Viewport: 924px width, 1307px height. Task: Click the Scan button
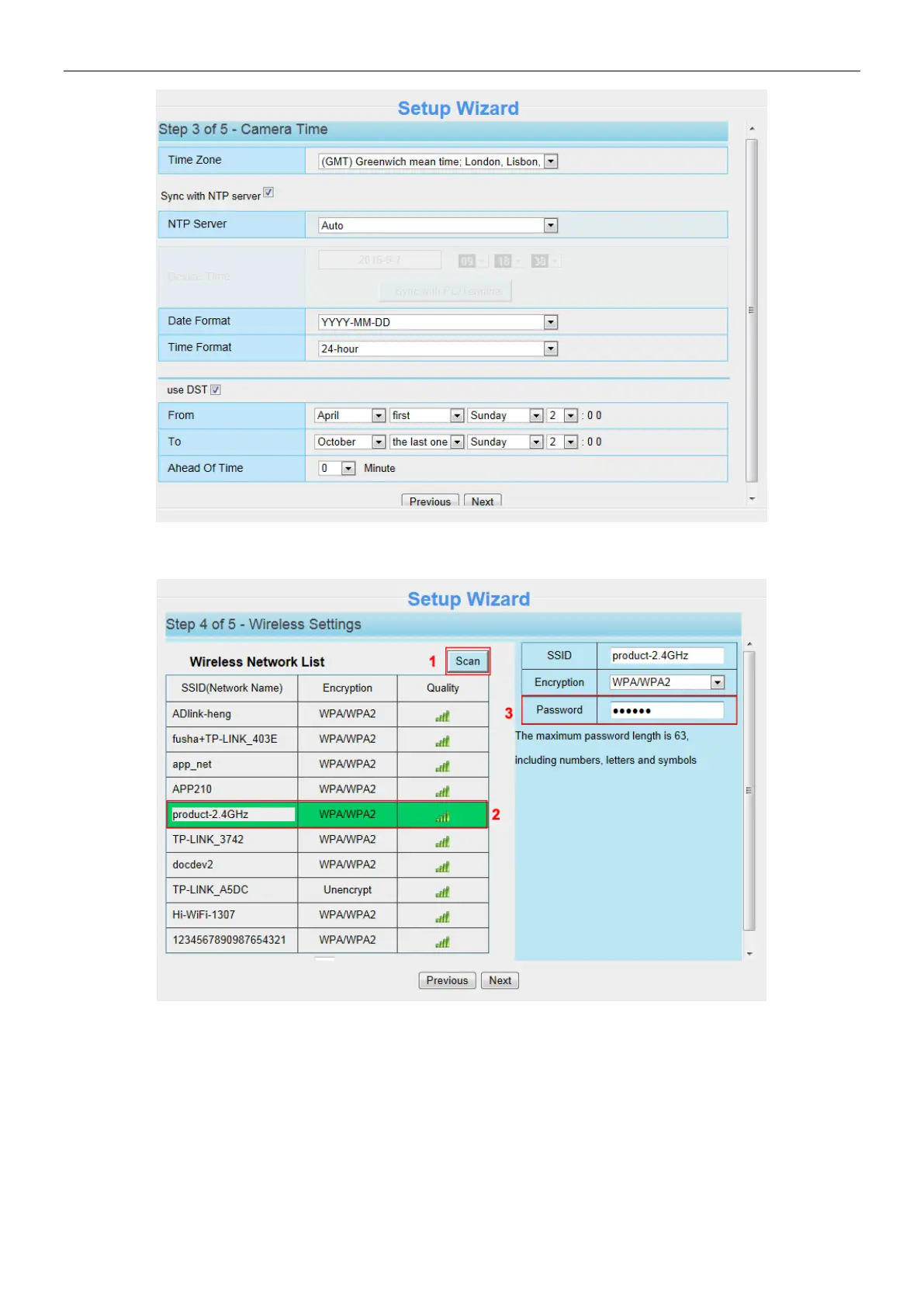point(468,661)
